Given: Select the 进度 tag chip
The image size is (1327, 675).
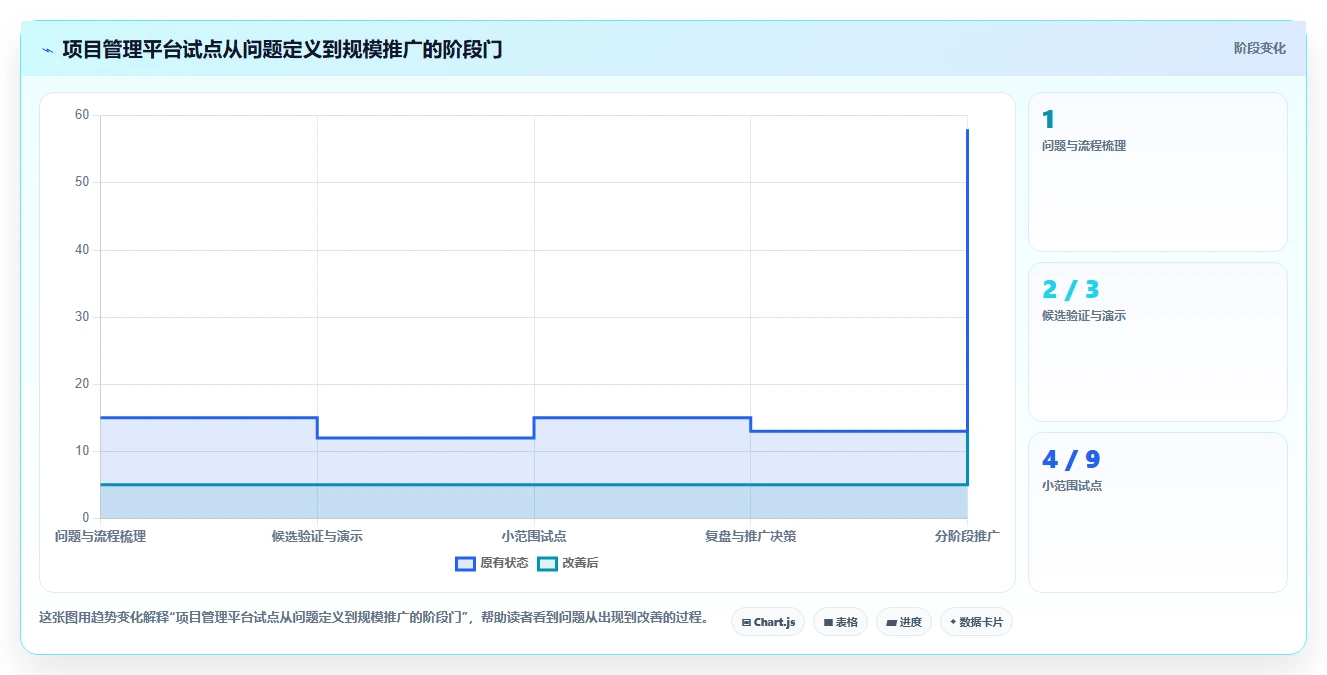Looking at the screenshot, I should tap(903, 622).
